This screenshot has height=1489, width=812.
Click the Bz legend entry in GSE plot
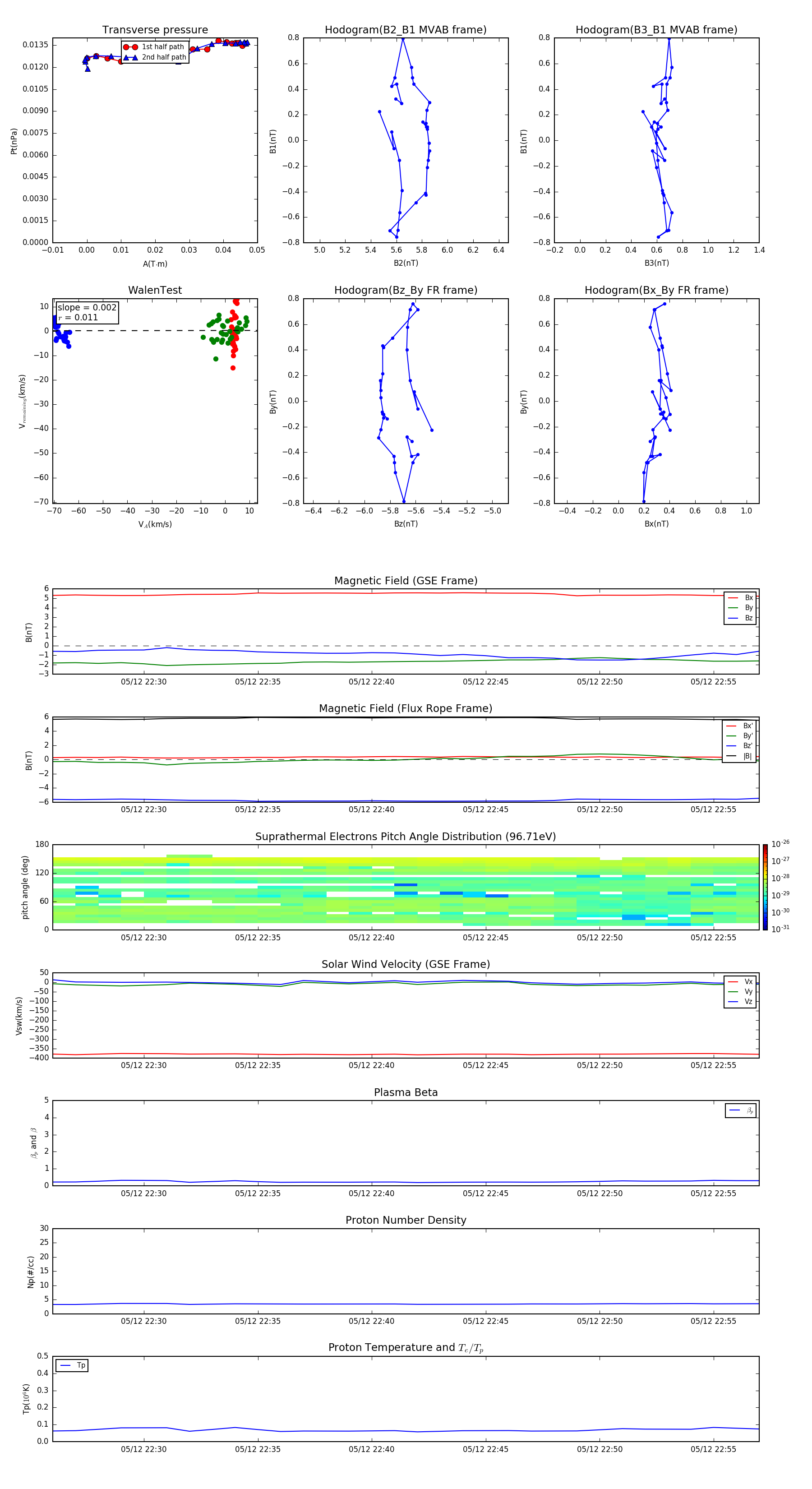pyautogui.click(x=740, y=618)
